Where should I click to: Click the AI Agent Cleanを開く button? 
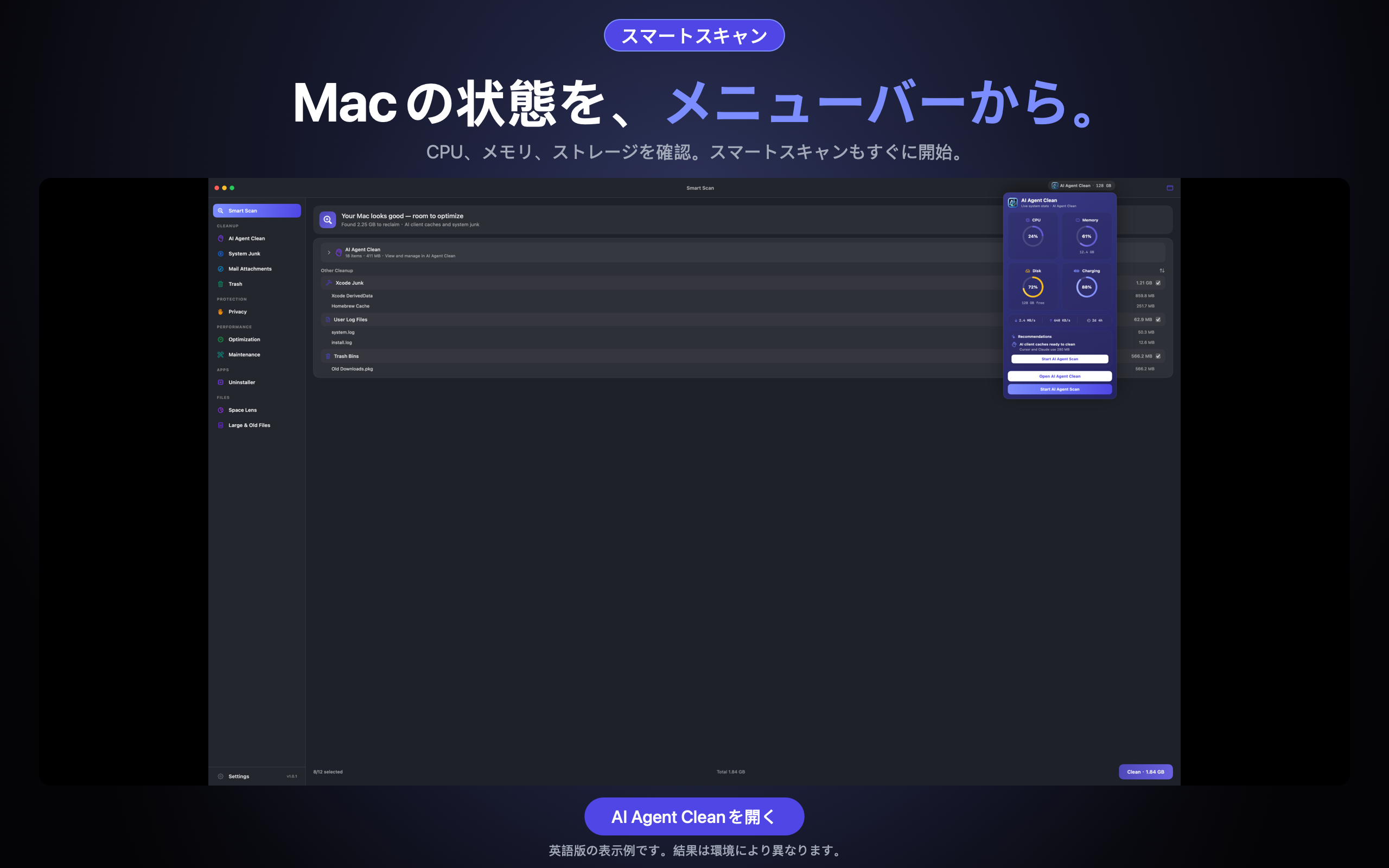click(694, 816)
